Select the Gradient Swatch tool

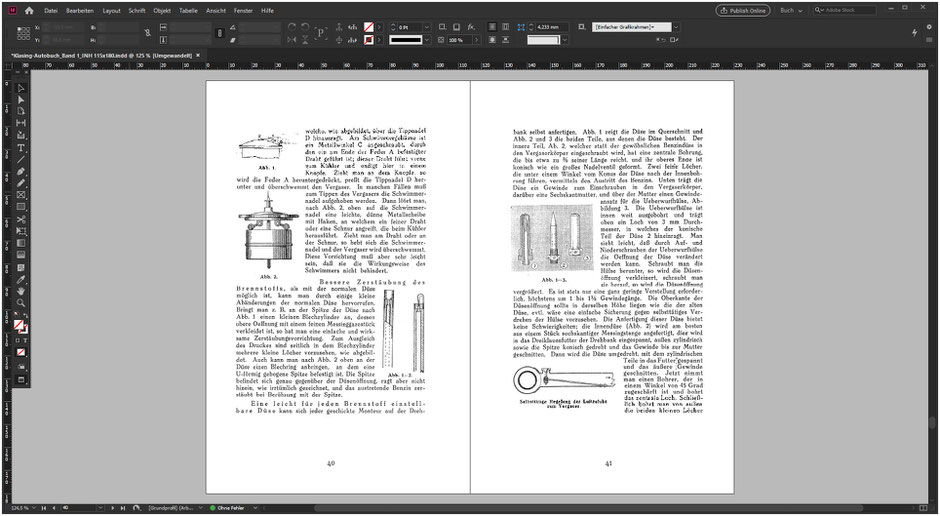[21, 243]
